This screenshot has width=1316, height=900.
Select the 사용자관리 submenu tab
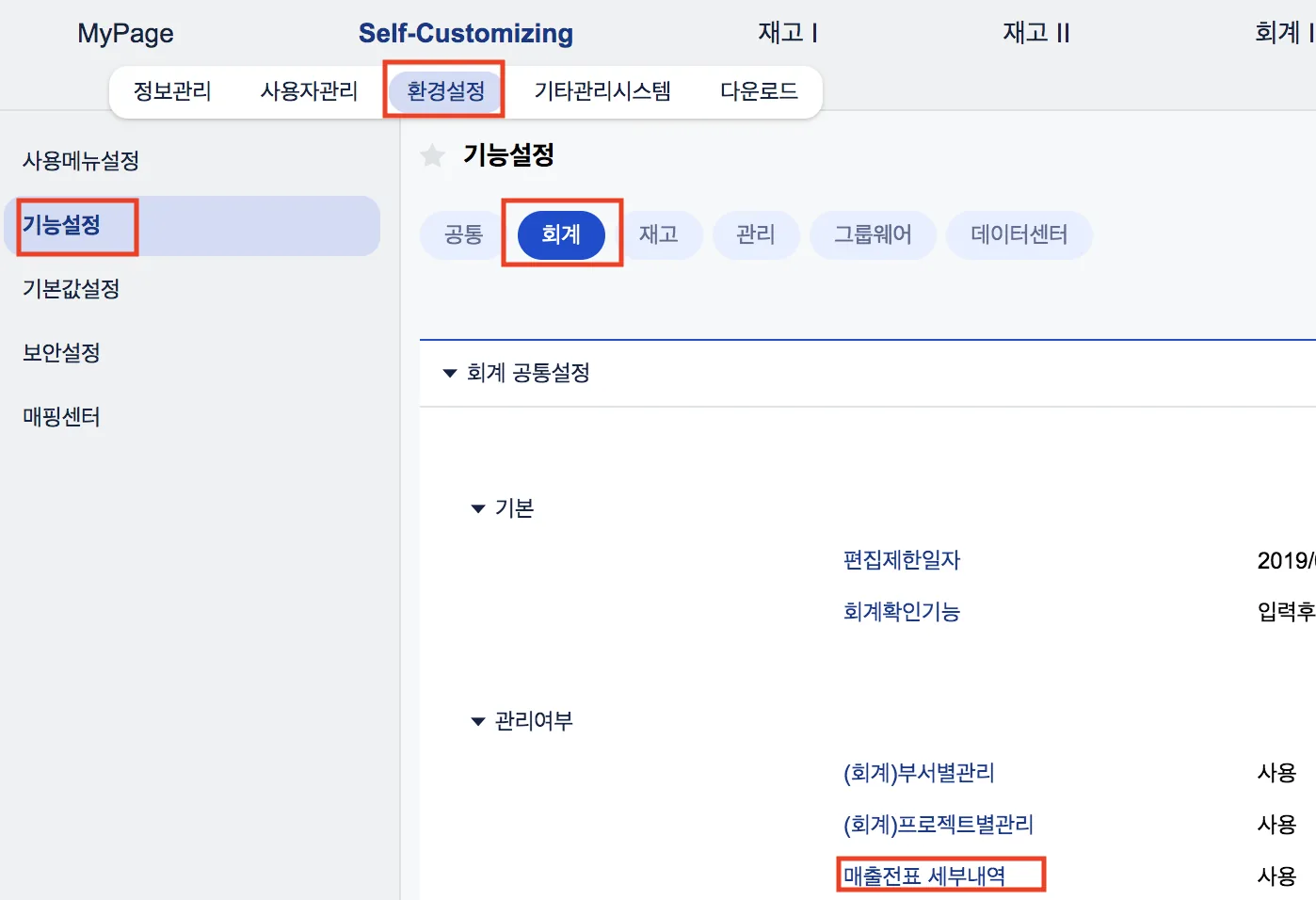coord(309,91)
